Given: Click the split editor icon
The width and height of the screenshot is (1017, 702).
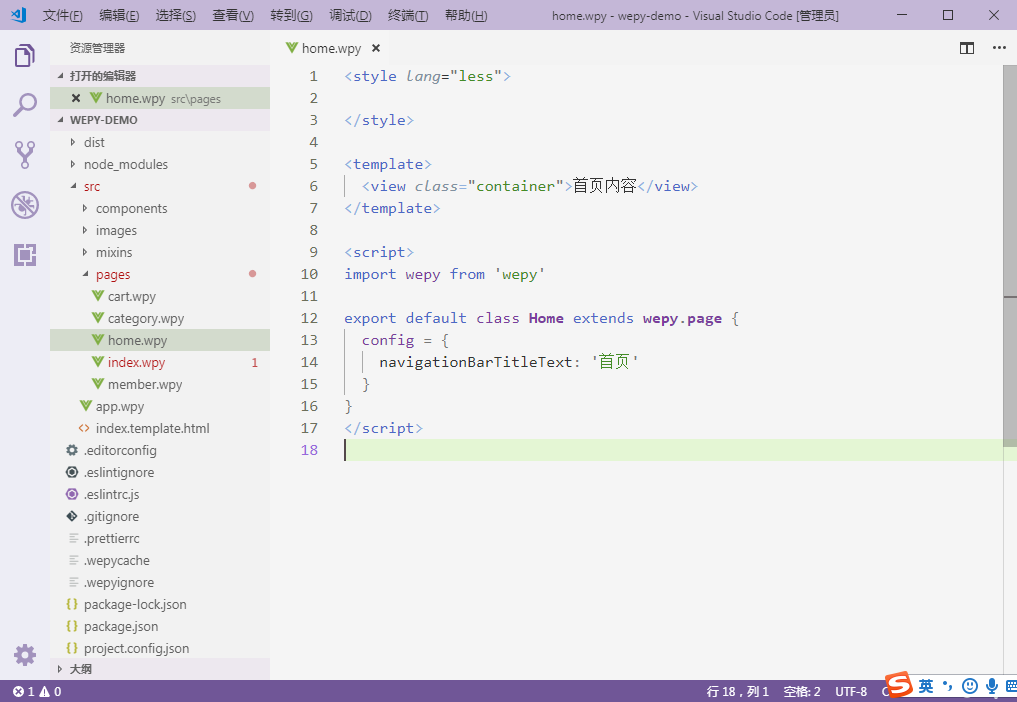Looking at the screenshot, I should (966, 48).
